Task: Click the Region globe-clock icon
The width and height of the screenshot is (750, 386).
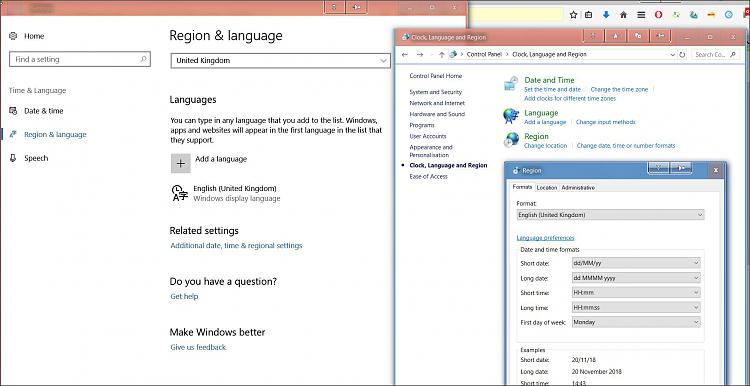Action: tap(511, 140)
